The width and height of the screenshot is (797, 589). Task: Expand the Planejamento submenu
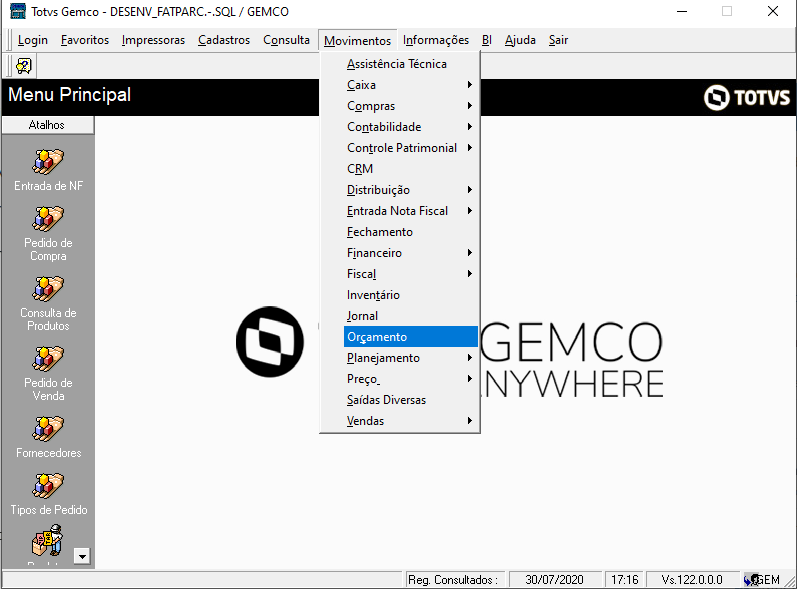coord(400,358)
